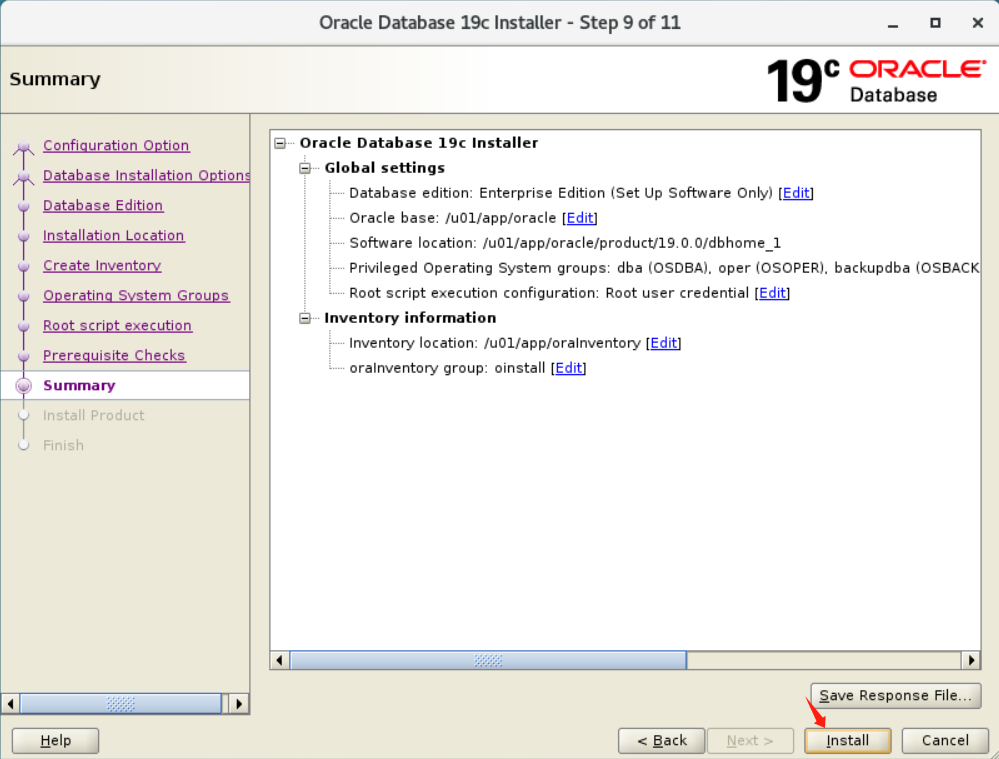This screenshot has height=759, width=999.
Task: Click sidebar scroll-left arrow
Action: tap(10, 704)
